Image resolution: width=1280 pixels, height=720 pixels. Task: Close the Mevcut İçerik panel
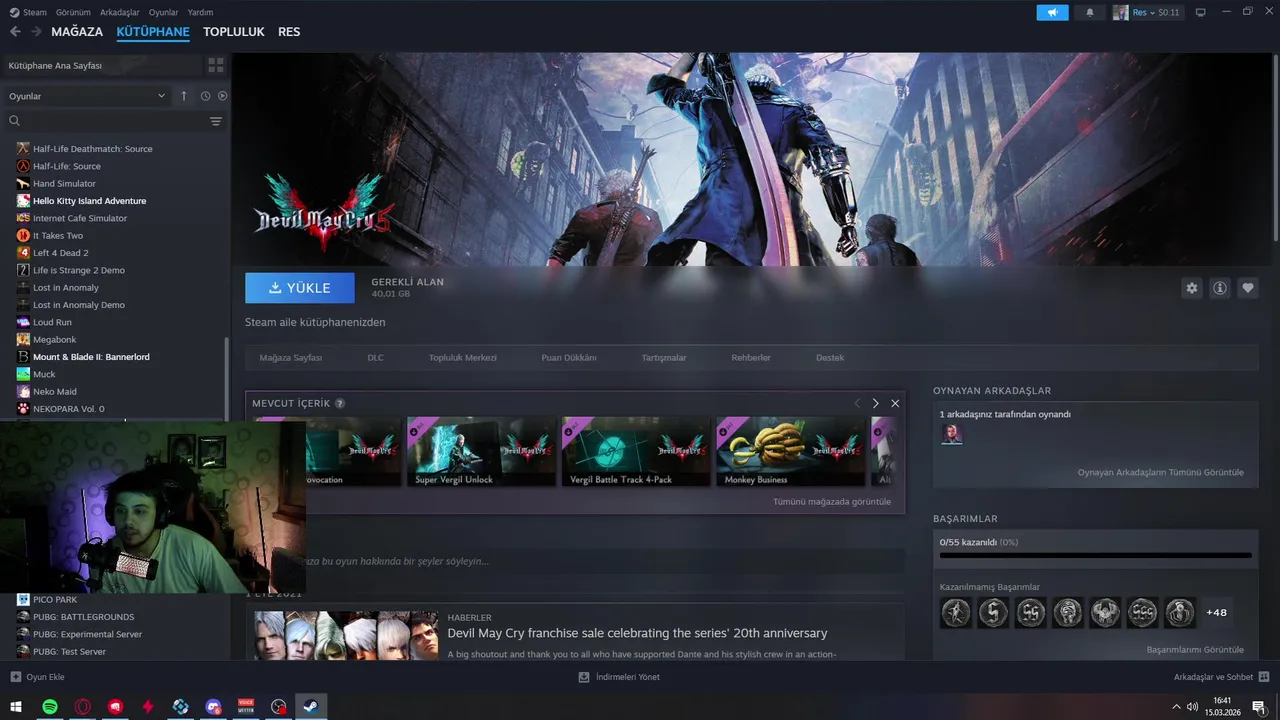[x=895, y=403]
